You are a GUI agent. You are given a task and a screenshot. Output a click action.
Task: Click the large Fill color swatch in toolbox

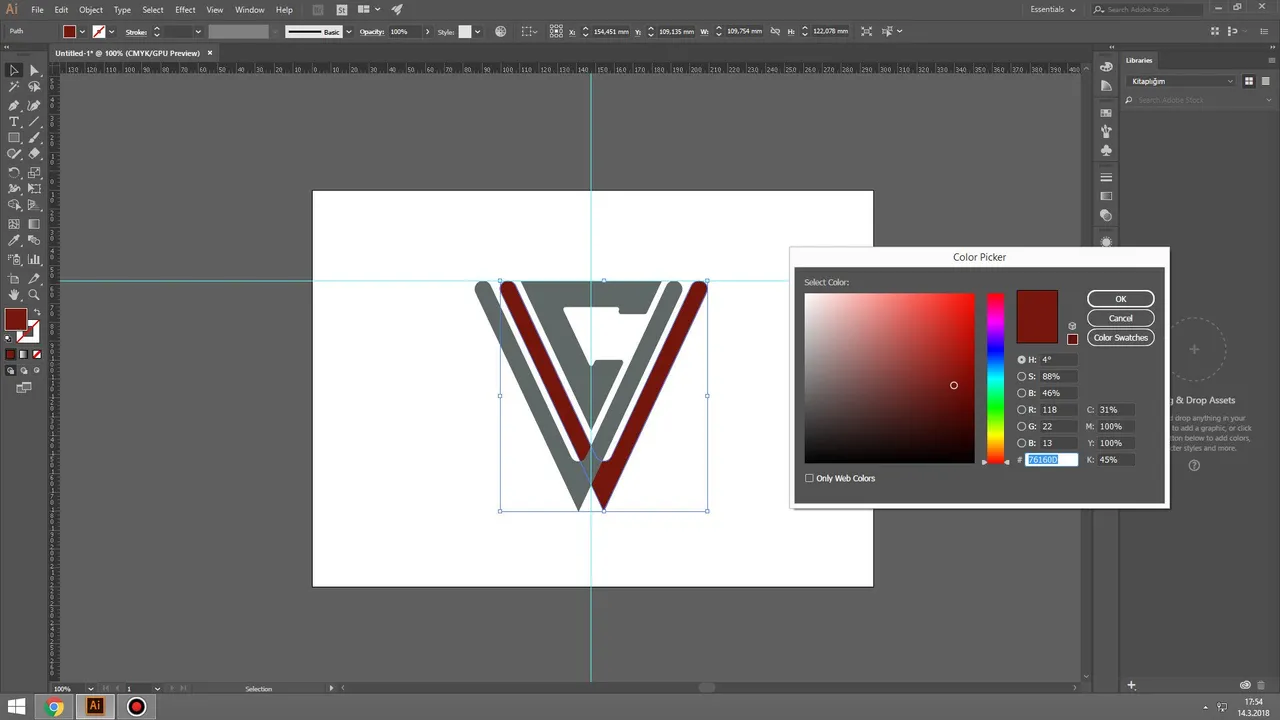coord(15,319)
